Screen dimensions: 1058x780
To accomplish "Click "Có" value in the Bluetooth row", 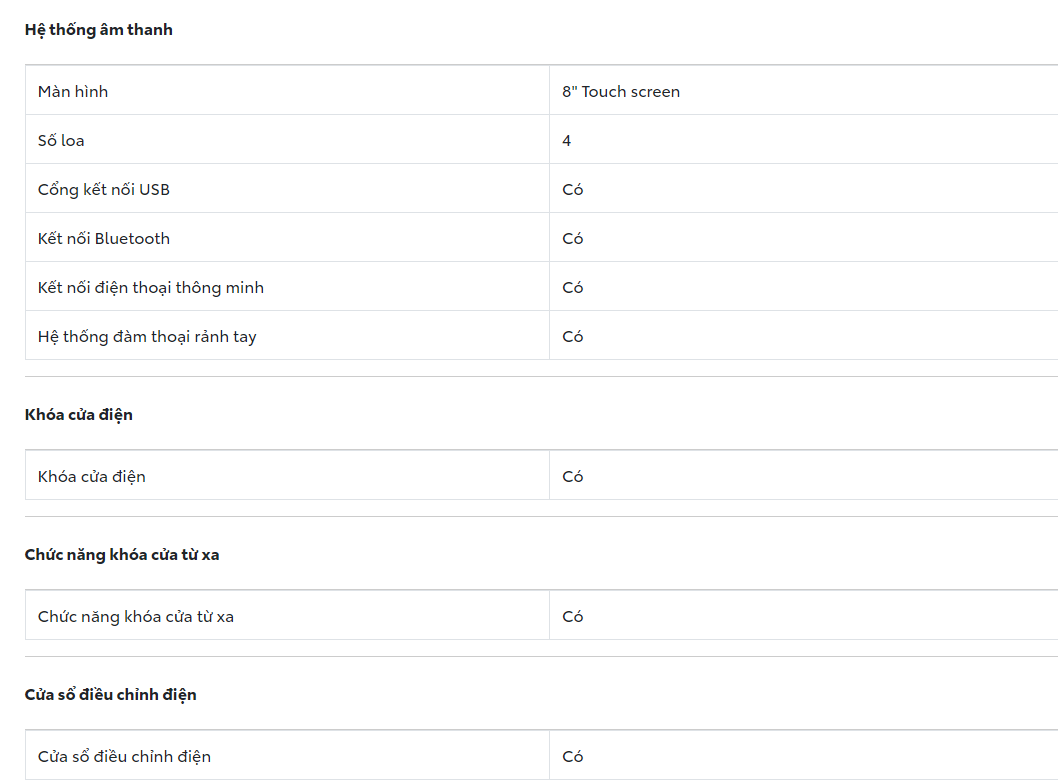I will click(573, 239).
